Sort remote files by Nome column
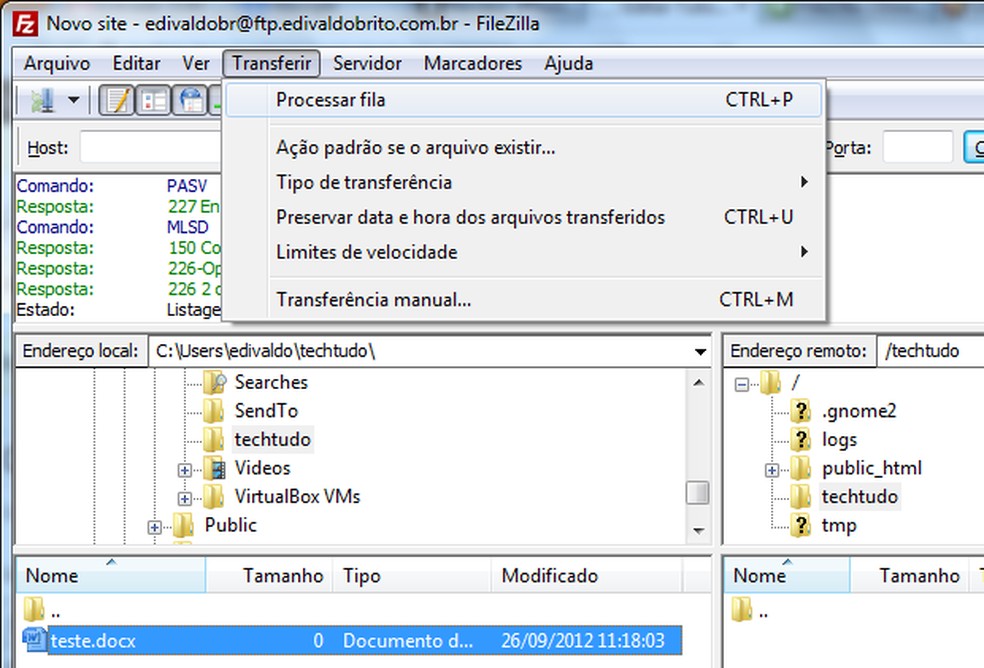984x668 pixels. [787, 575]
